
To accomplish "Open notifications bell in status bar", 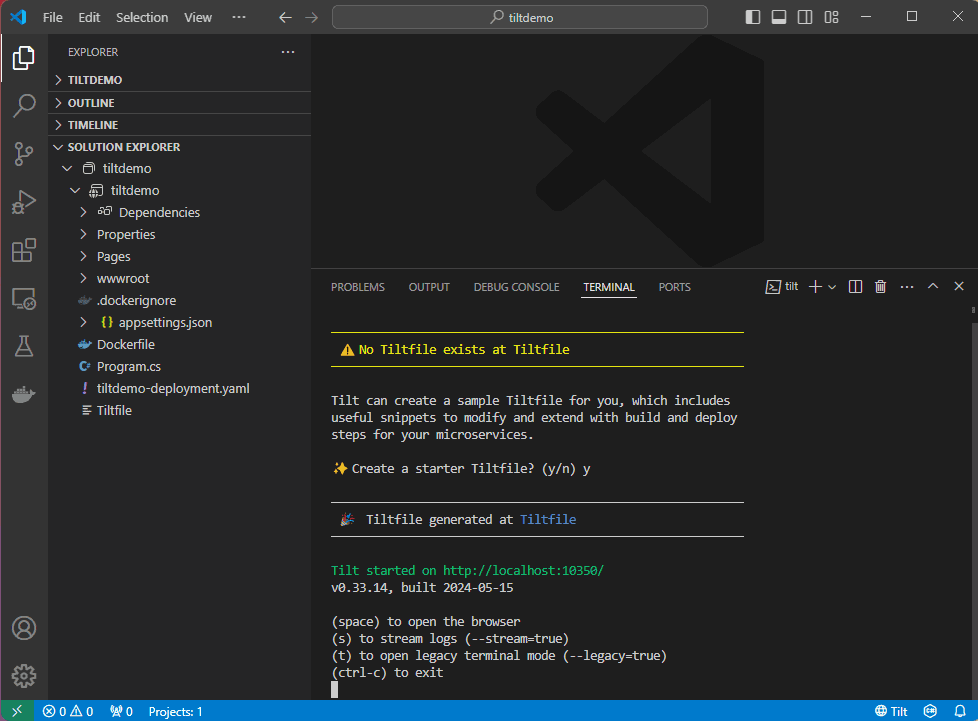I will pyautogui.click(x=961, y=711).
